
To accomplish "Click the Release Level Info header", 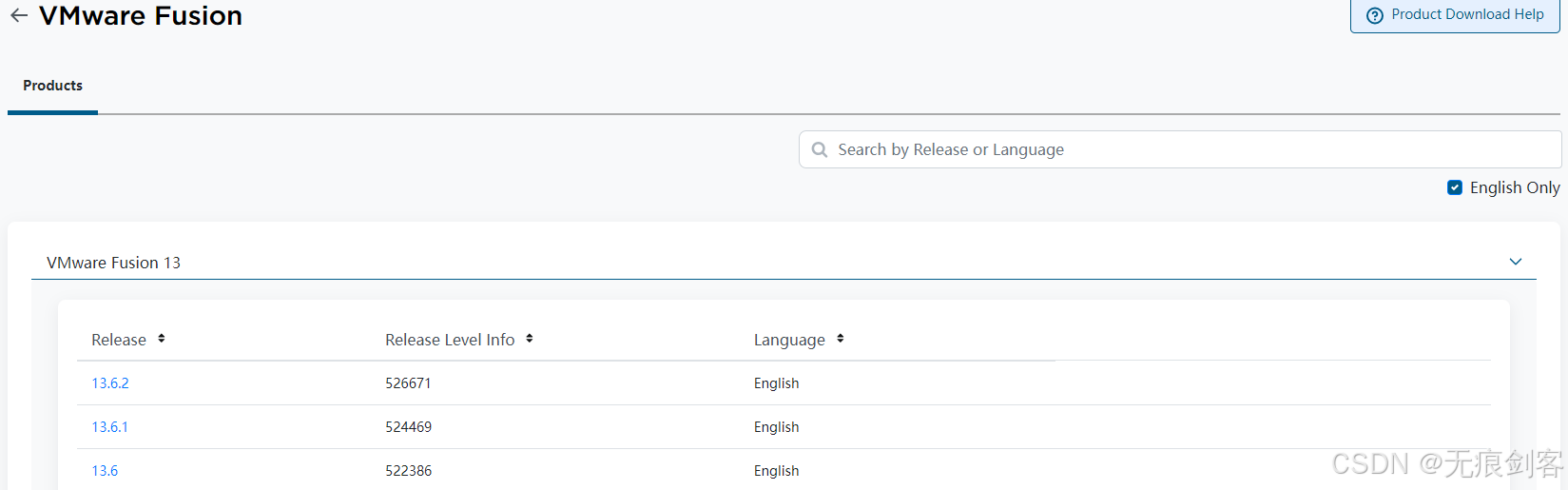I will pyautogui.click(x=450, y=340).
